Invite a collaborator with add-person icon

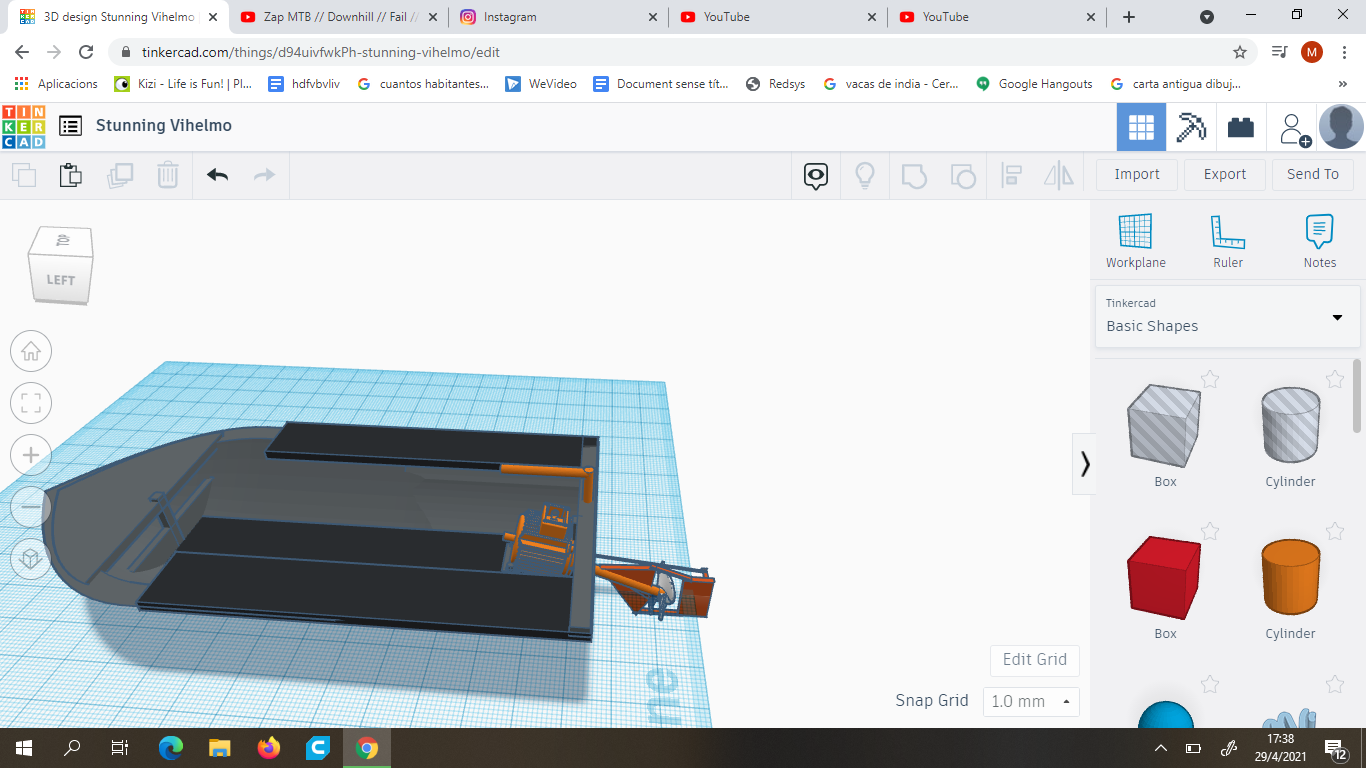(x=1295, y=129)
